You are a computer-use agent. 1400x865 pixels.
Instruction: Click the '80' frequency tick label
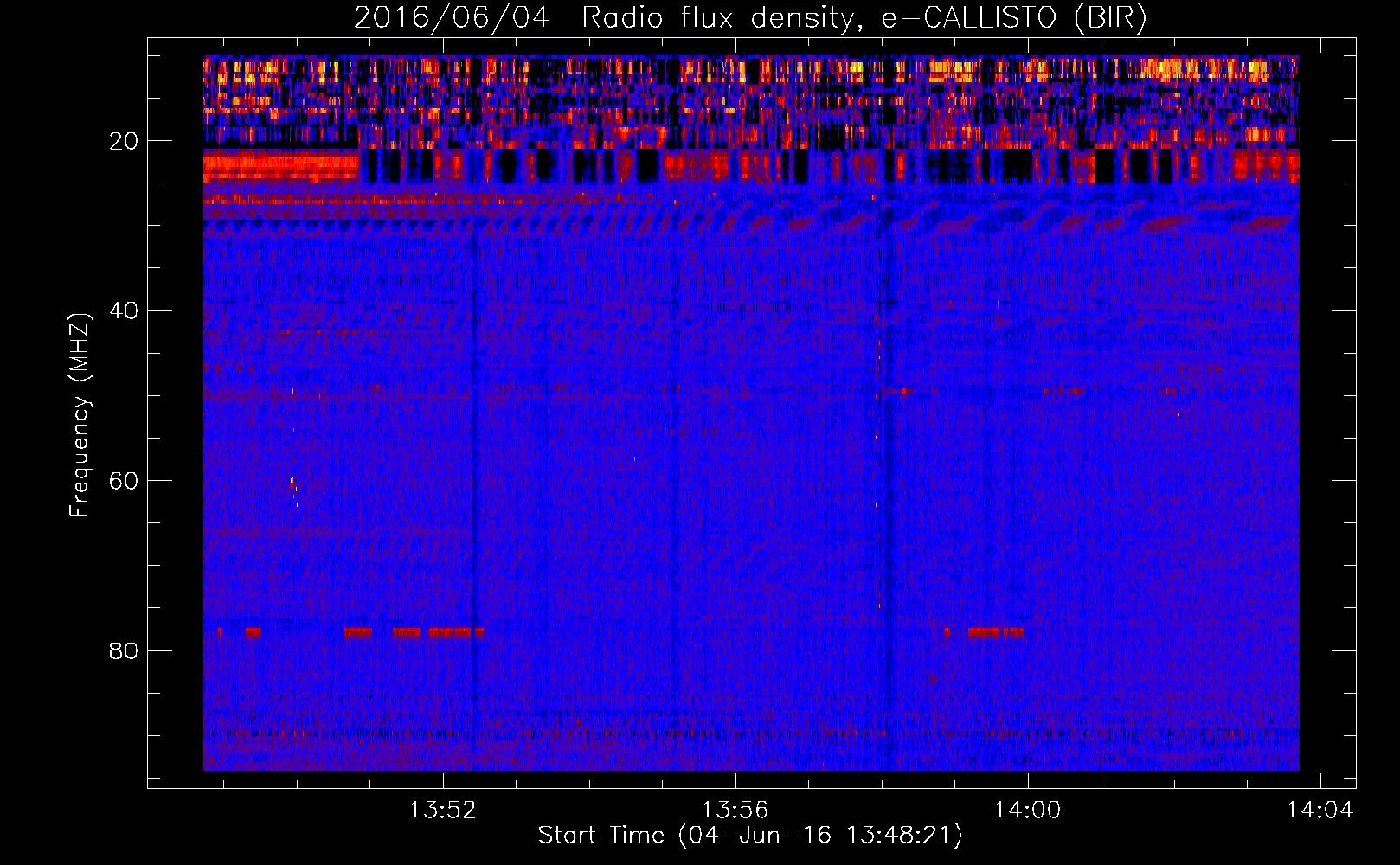tap(124, 650)
